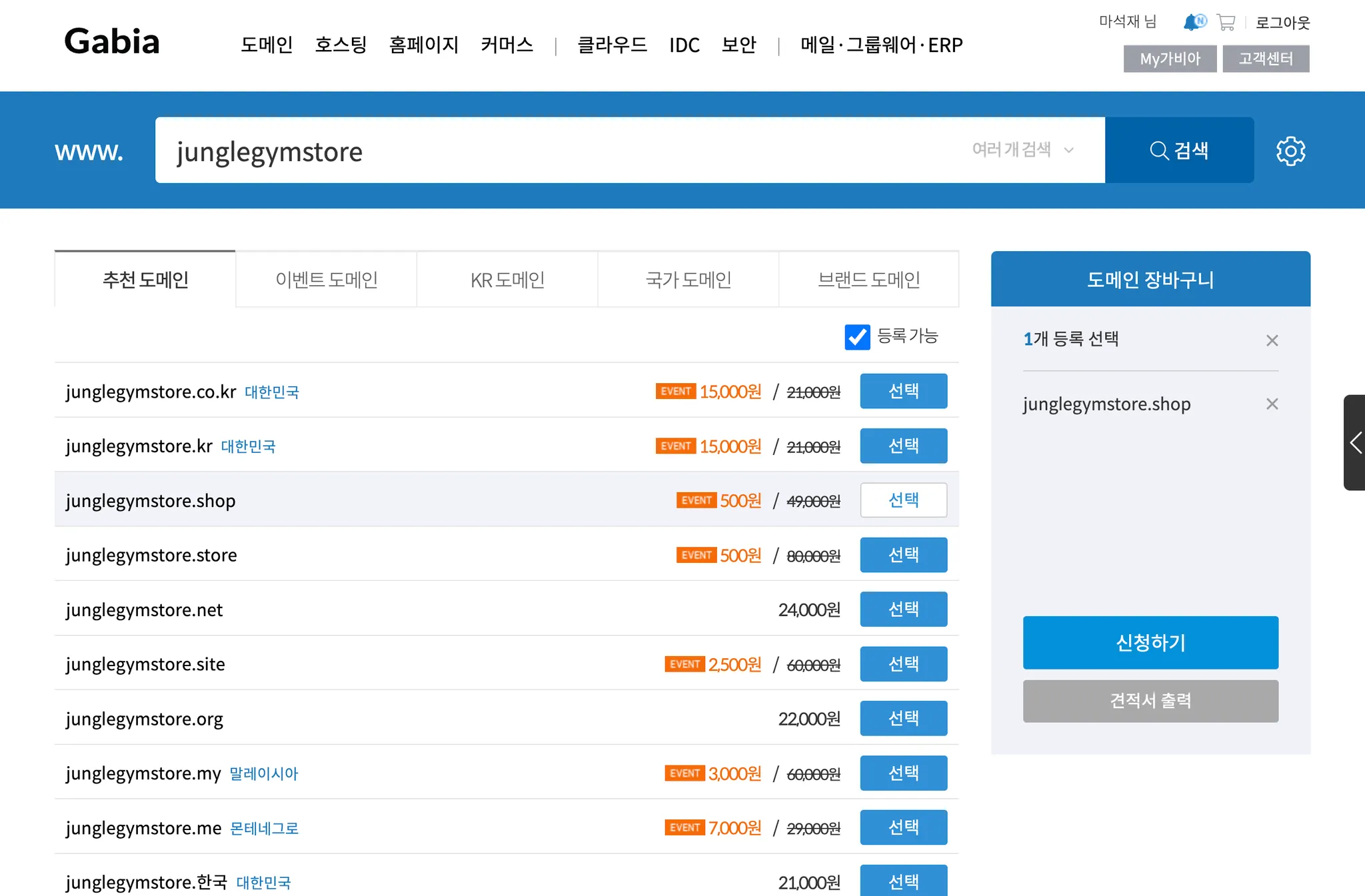Open the 도메인 navigation menu
1365x896 pixels.
267,45
